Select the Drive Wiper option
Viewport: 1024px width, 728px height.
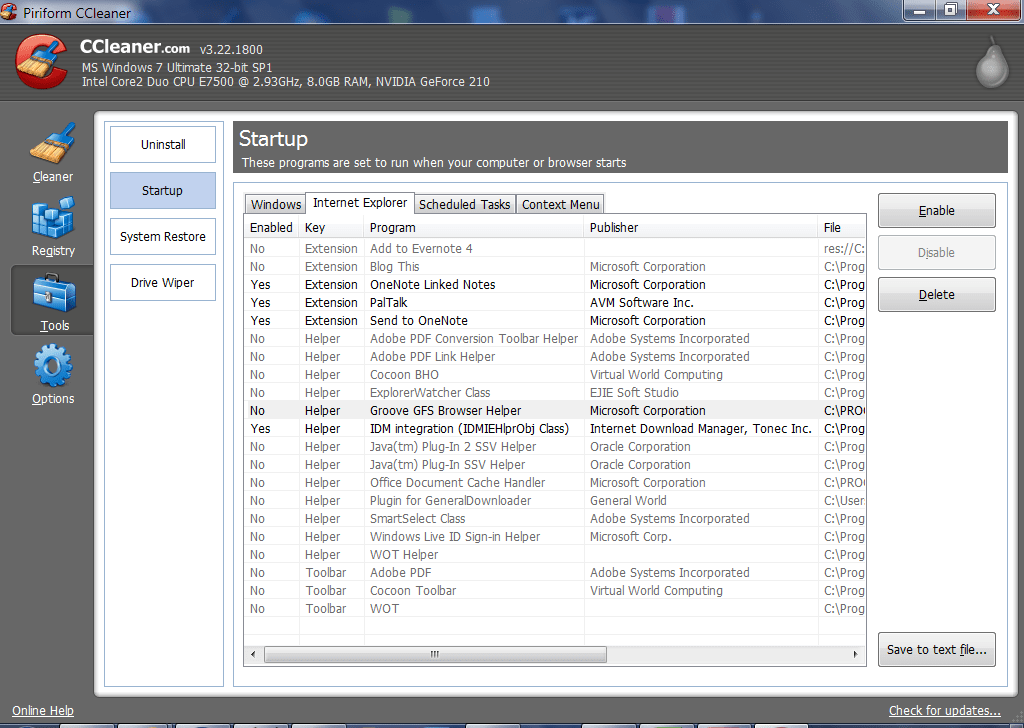(162, 283)
